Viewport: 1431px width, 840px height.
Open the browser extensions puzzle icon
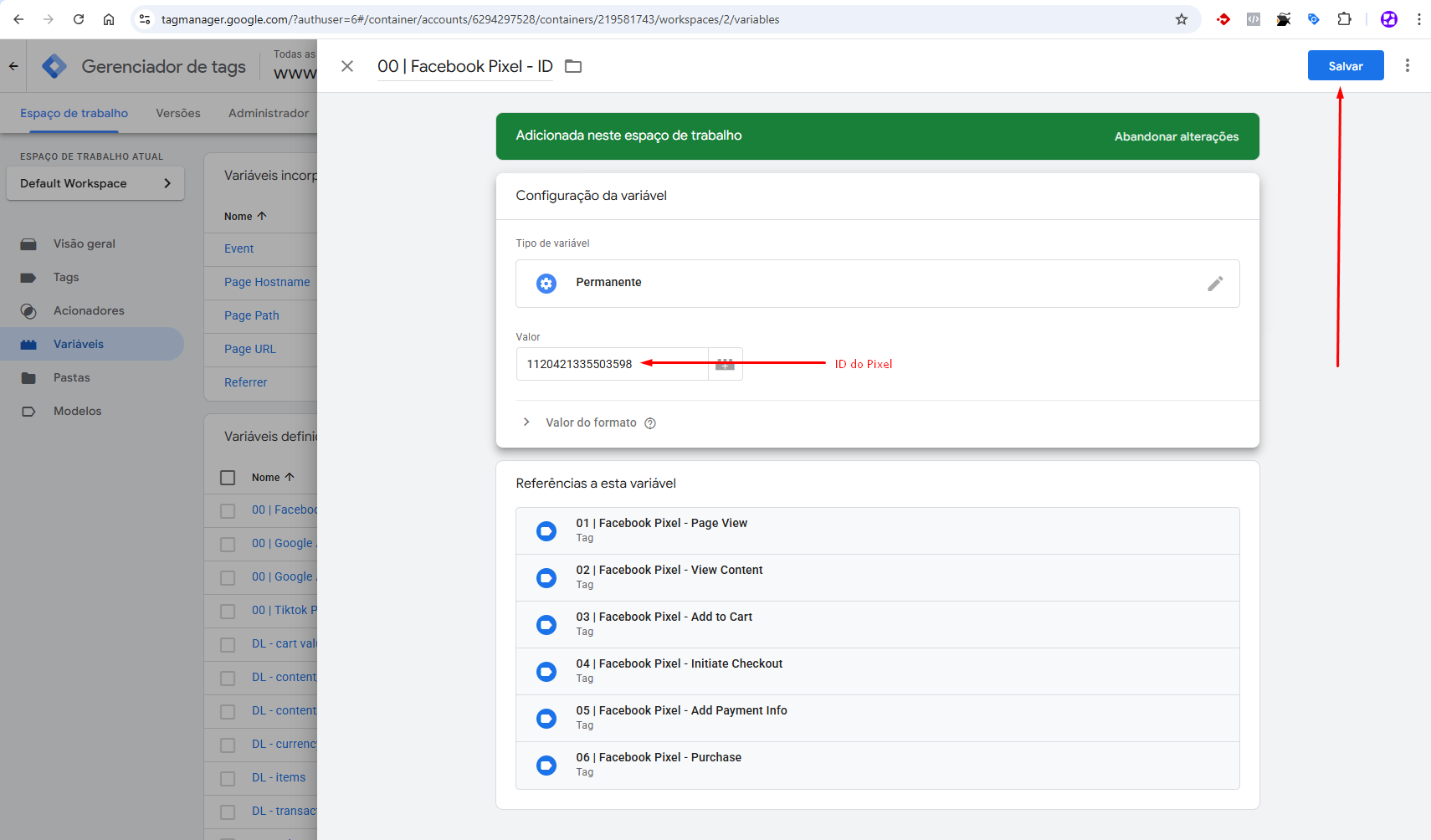pos(1344,19)
